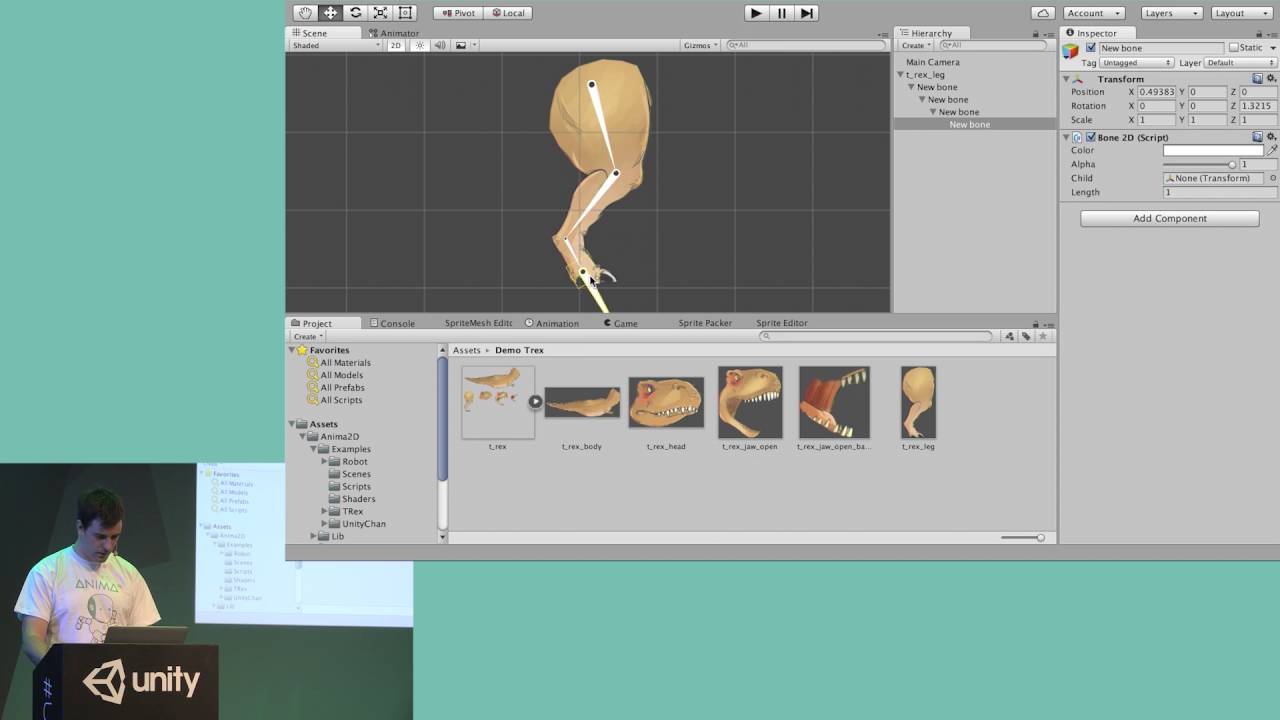Select the Move tool

click(330, 13)
